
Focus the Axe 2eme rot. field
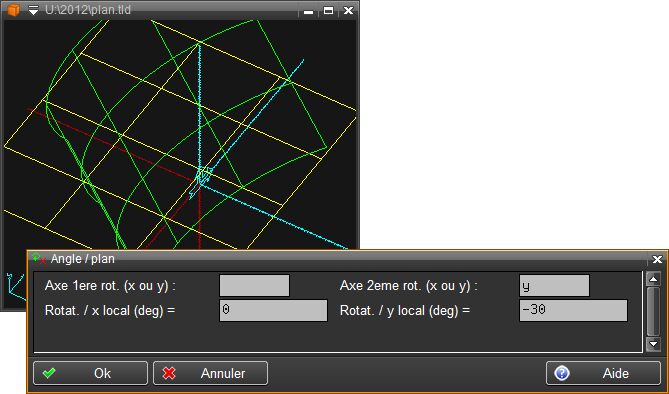pos(554,286)
